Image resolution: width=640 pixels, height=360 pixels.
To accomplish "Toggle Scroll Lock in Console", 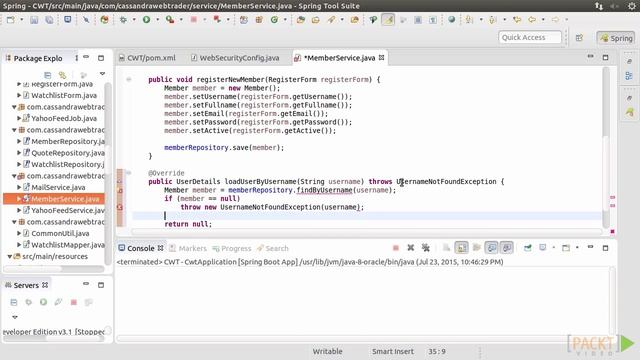I will click(x=461, y=248).
